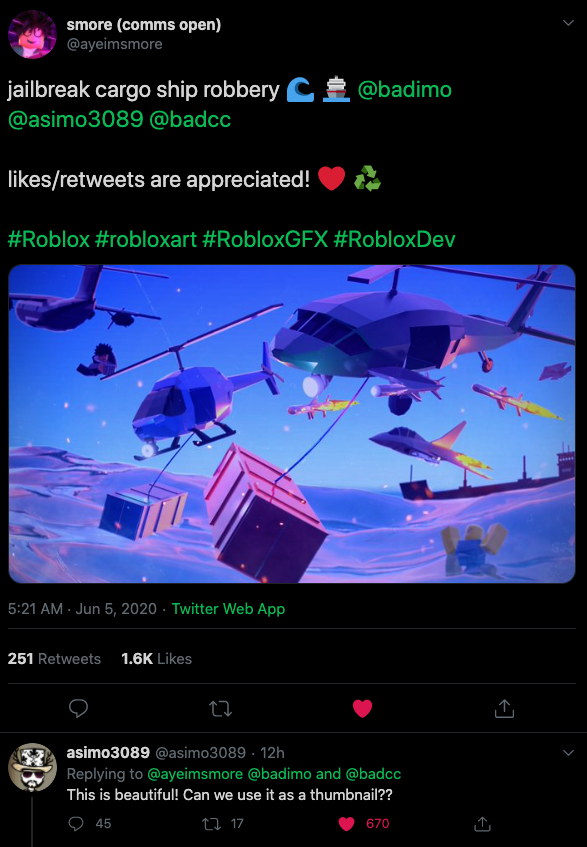Unlike the main tweet with the red heart
Screen dimensions: 587x847
362,708
